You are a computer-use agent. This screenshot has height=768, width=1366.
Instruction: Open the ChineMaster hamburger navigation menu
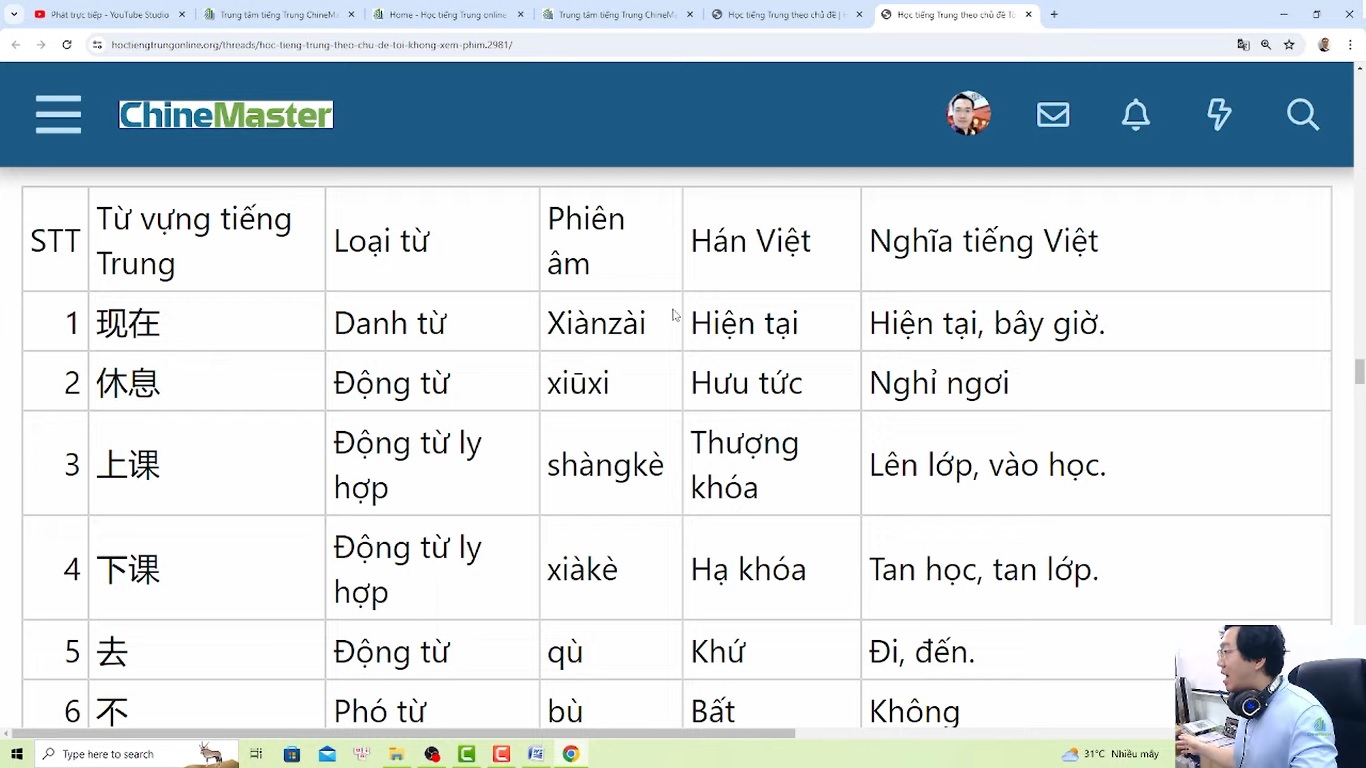coord(58,115)
